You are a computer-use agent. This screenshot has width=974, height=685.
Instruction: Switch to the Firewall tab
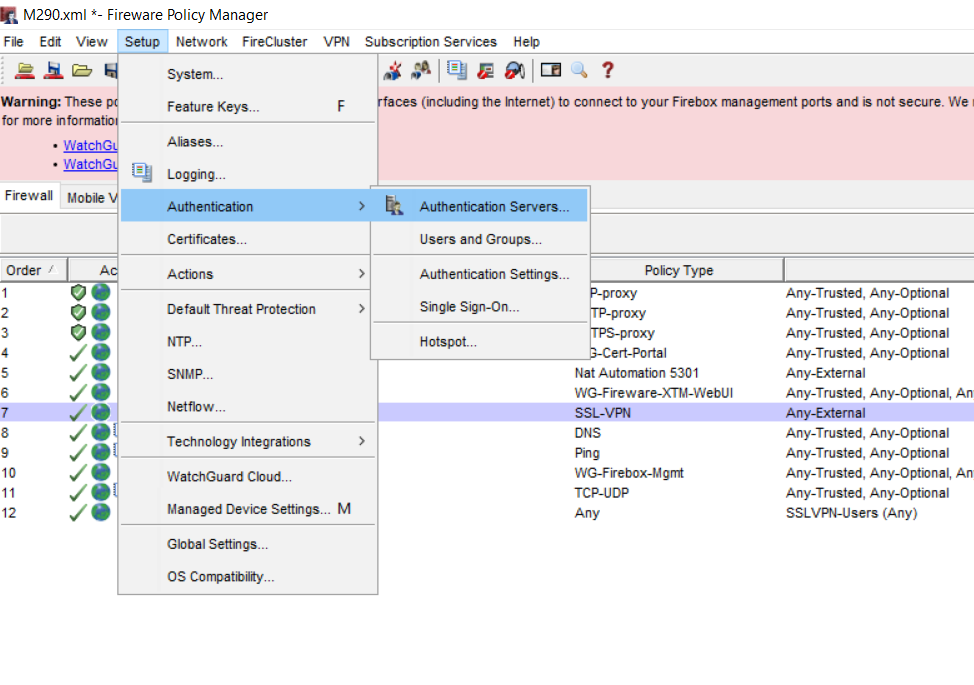point(29,196)
